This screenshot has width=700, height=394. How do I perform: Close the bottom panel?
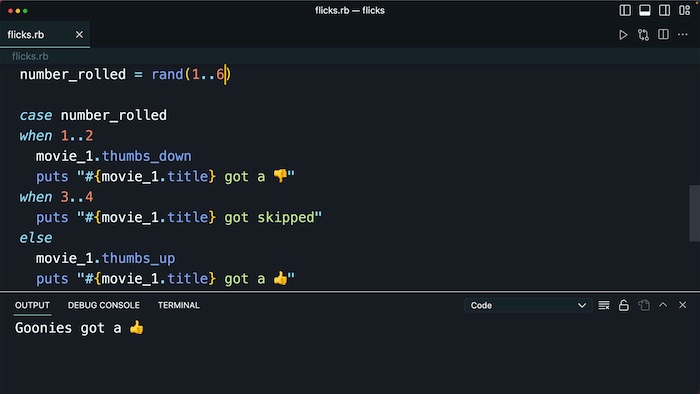[683, 305]
